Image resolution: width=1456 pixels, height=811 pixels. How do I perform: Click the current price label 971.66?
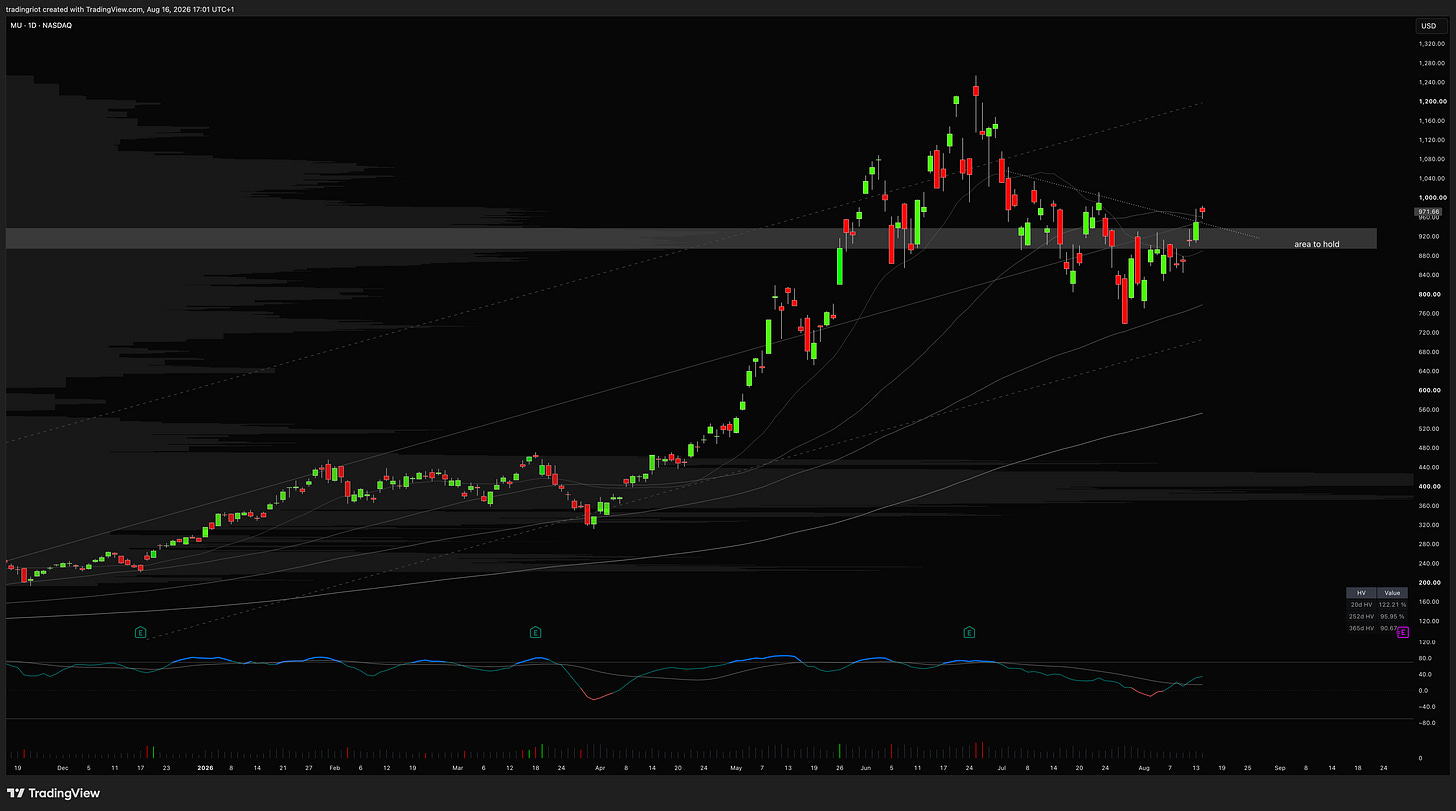click(x=1428, y=212)
